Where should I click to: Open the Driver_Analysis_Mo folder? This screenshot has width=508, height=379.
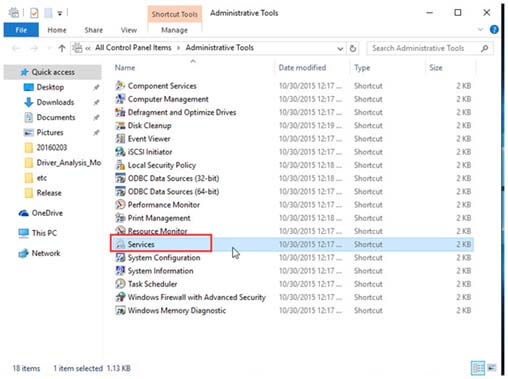69,163
